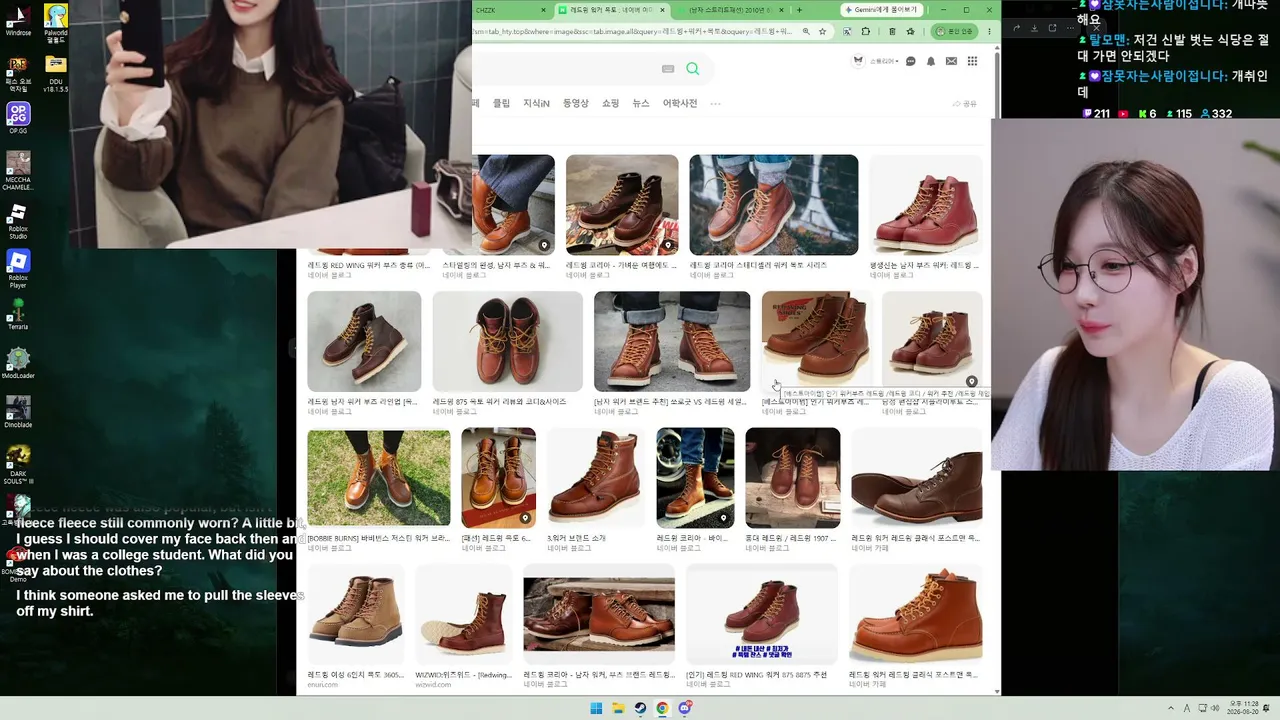1280x720 pixels.
Task: Go to 지식iN search category
Action: coord(536,103)
